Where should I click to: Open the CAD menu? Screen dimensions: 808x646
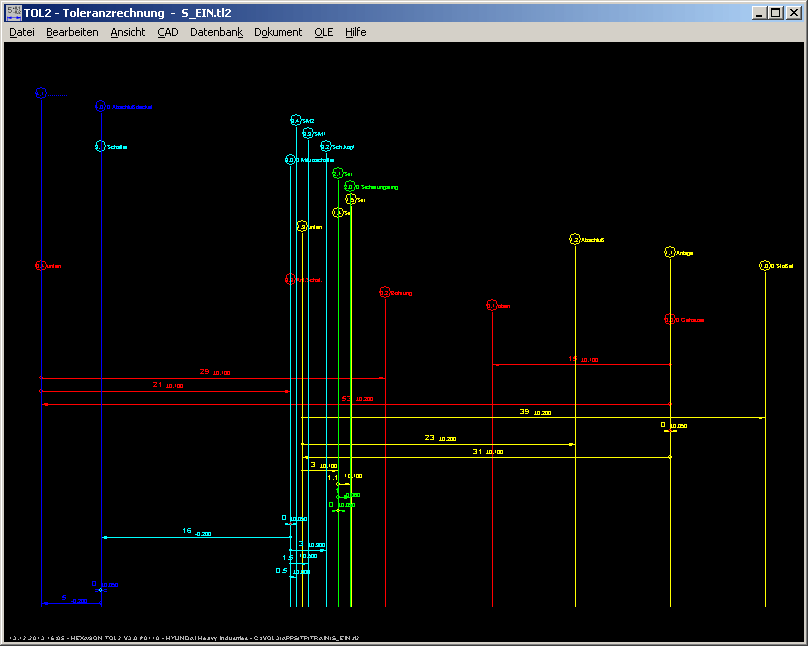pyautogui.click(x=167, y=32)
